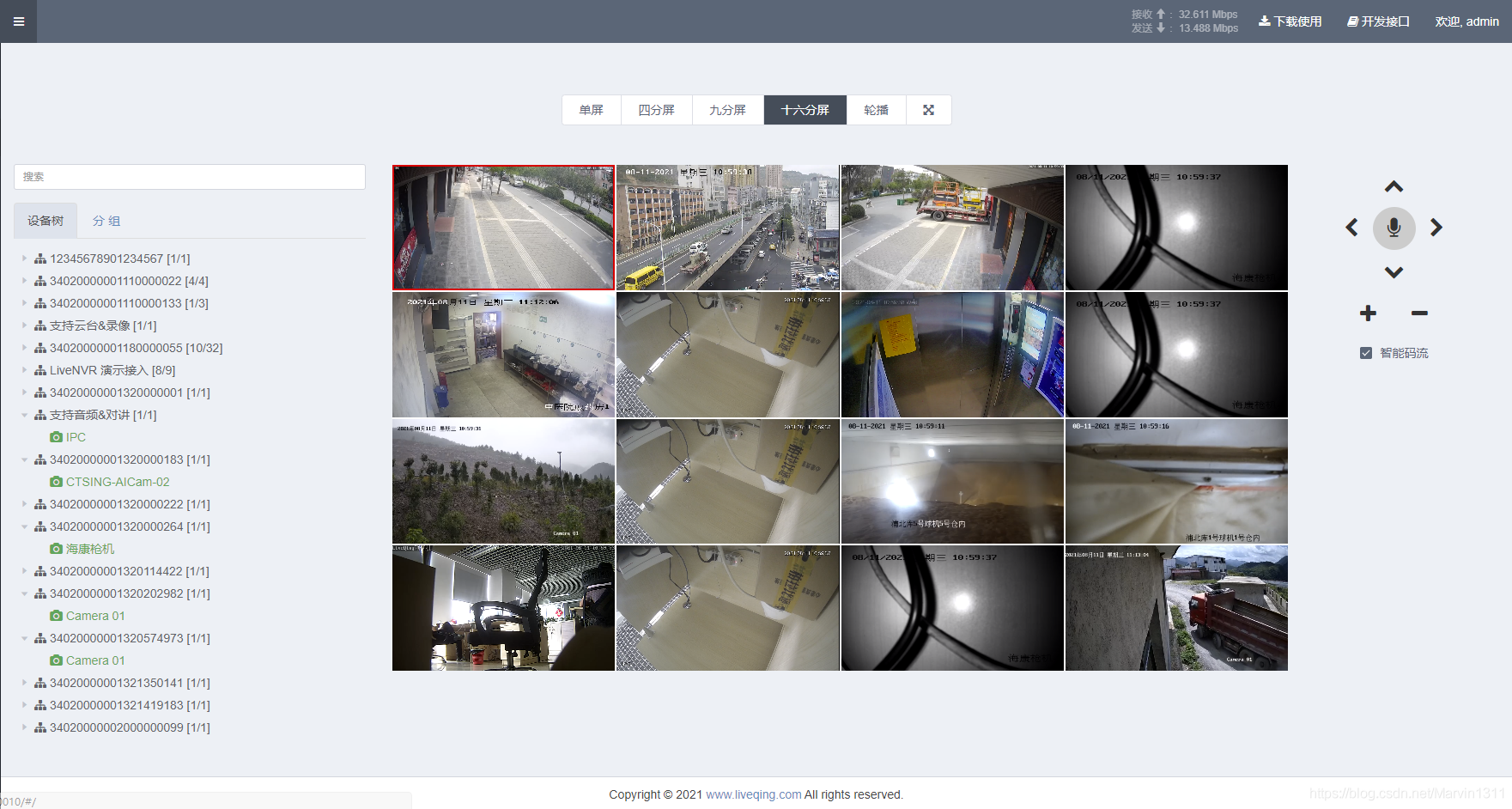Pan camera up with PTZ arrow

[x=1394, y=186]
